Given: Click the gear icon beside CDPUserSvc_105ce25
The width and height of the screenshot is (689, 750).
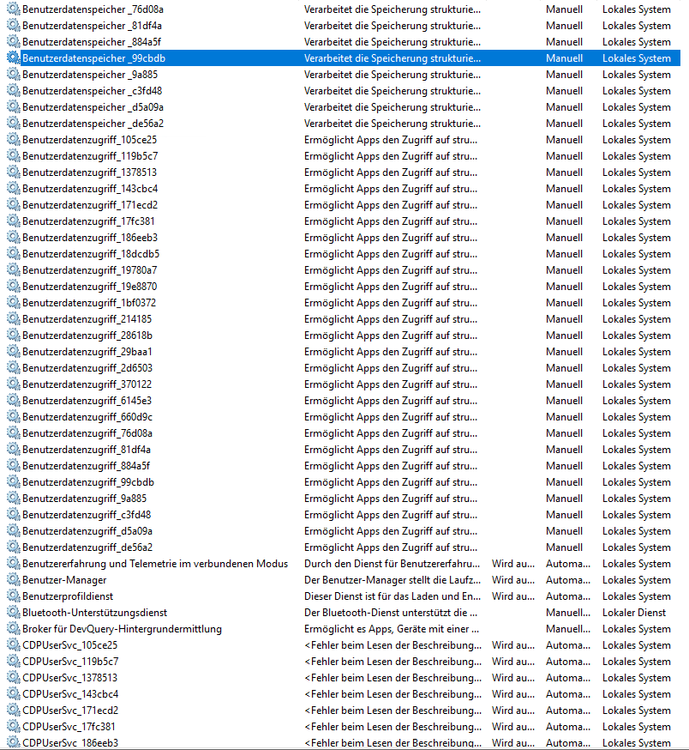Looking at the screenshot, I should (13, 645).
